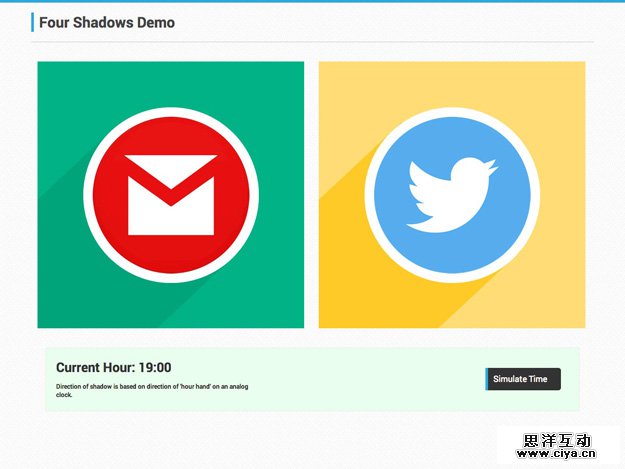The height and width of the screenshot is (469, 625).
Task: Click the white ring around the Gmail icon
Action: tap(171, 112)
